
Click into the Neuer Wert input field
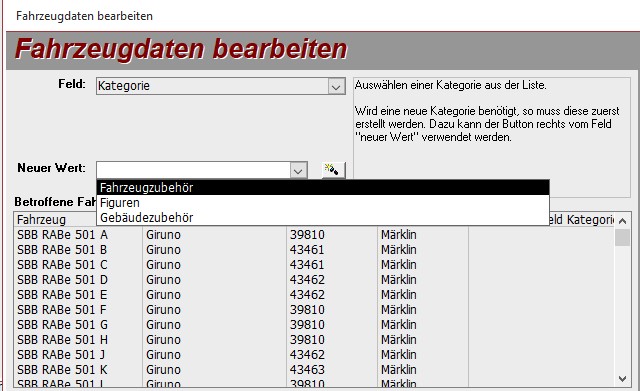pos(193,170)
